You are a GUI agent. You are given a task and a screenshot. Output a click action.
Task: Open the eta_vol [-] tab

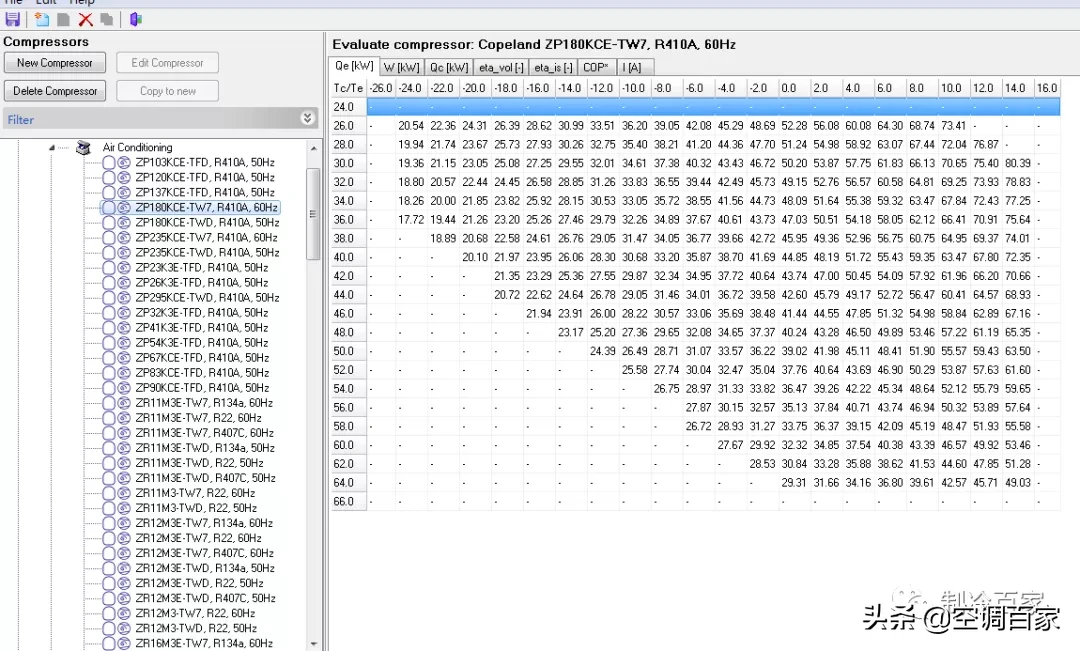tap(501, 68)
